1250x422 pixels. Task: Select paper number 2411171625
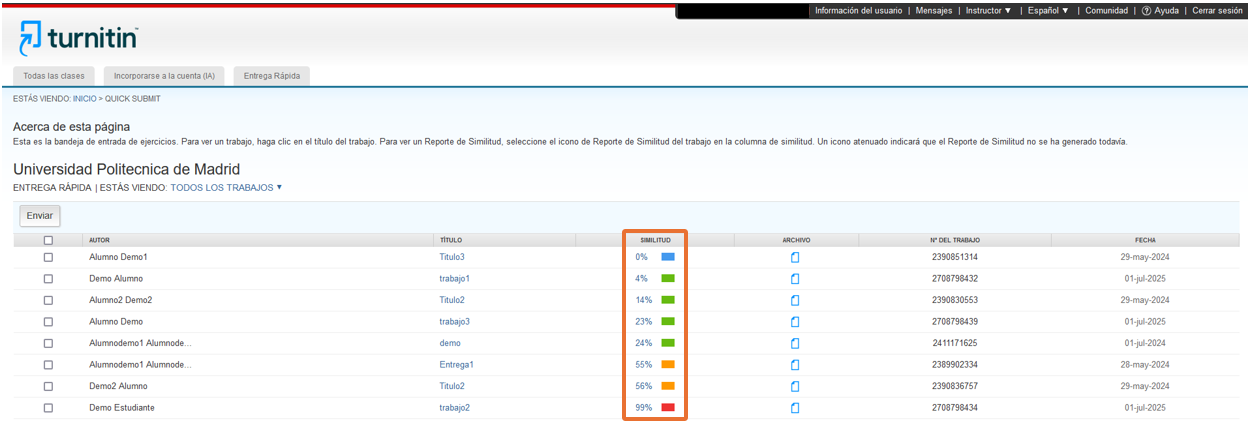click(955, 343)
